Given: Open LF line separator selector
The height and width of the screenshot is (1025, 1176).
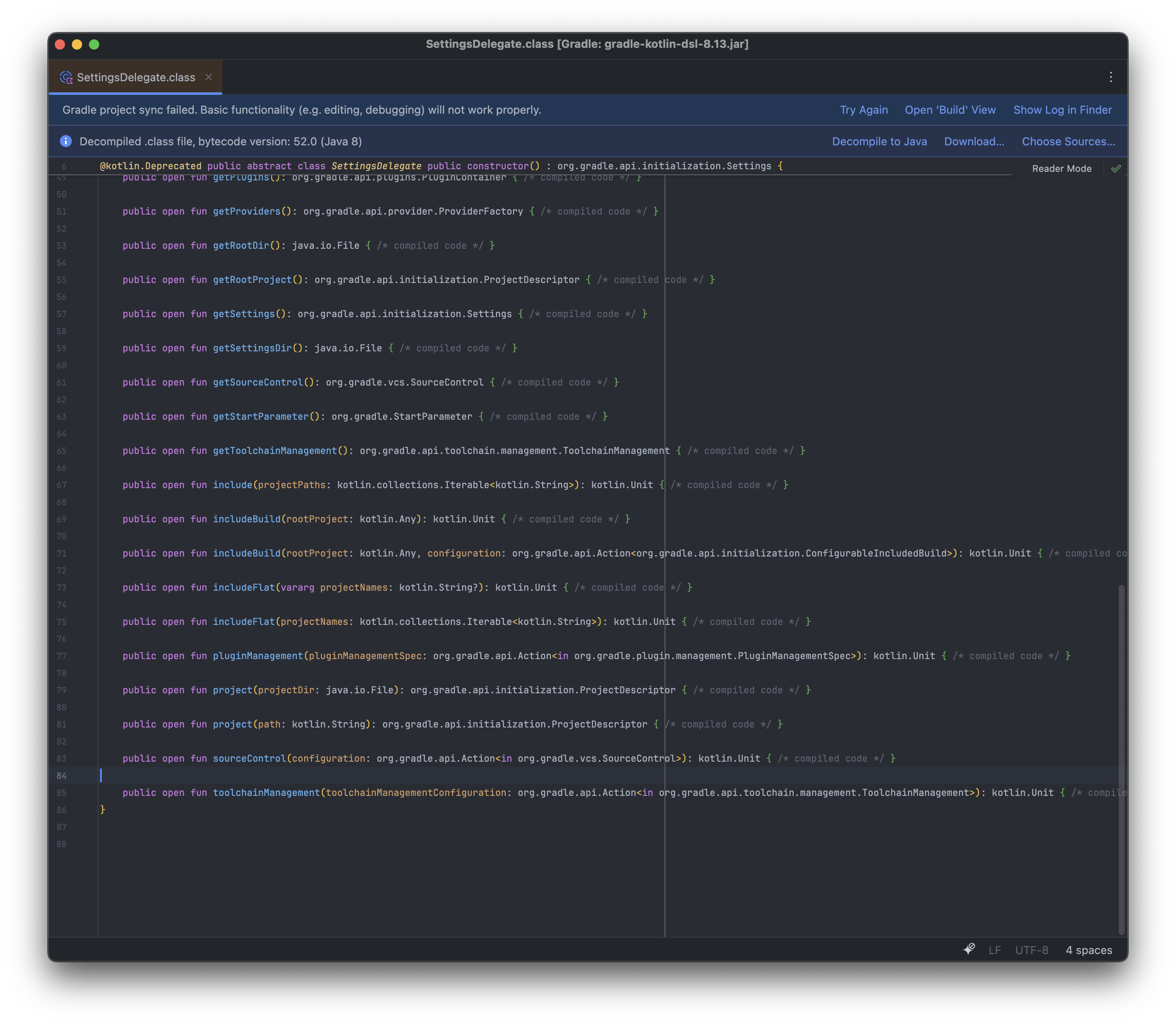Looking at the screenshot, I should [x=995, y=950].
